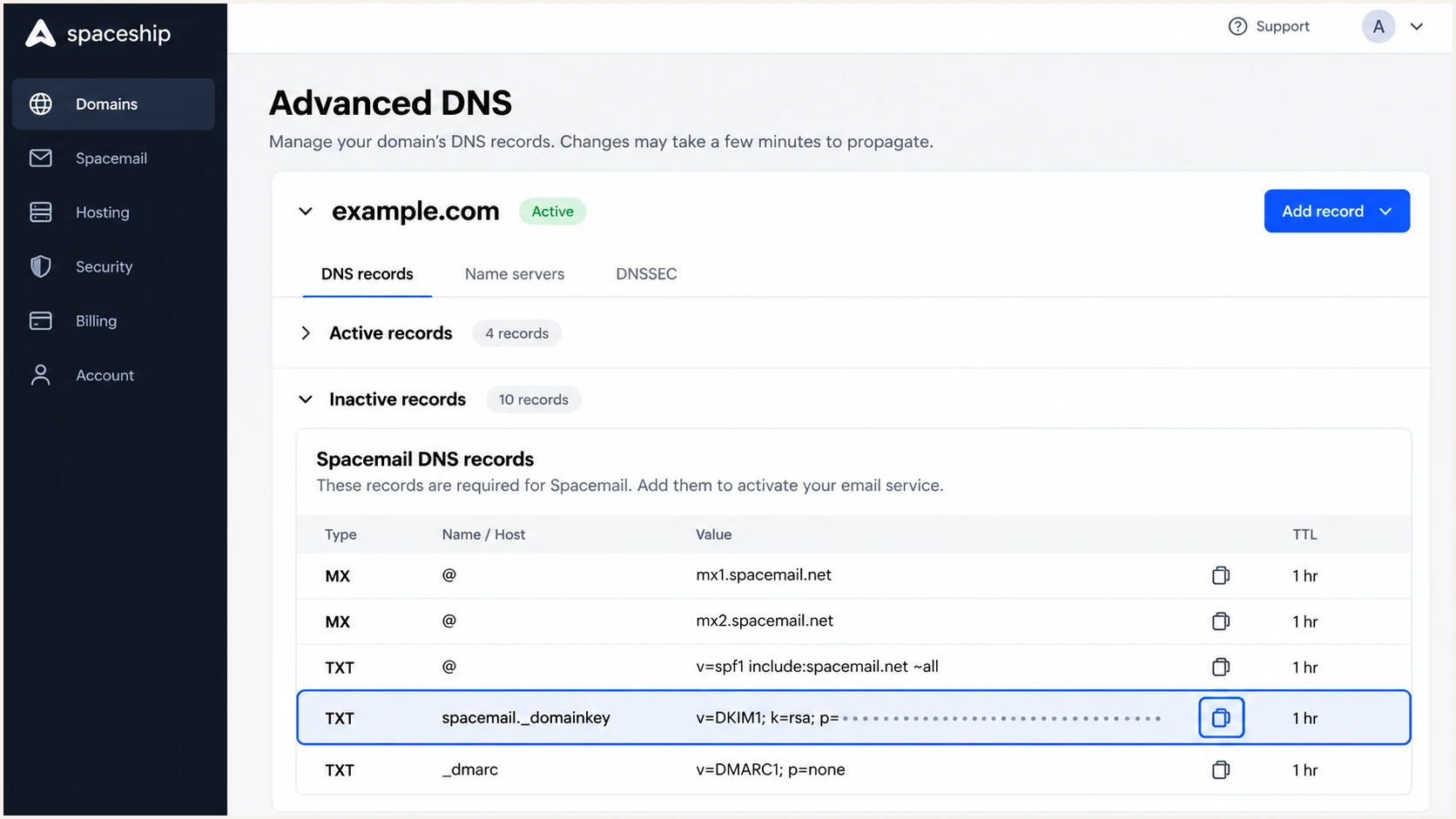Click the Value column header
This screenshot has width=1456, height=819.
click(x=713, y=534)
